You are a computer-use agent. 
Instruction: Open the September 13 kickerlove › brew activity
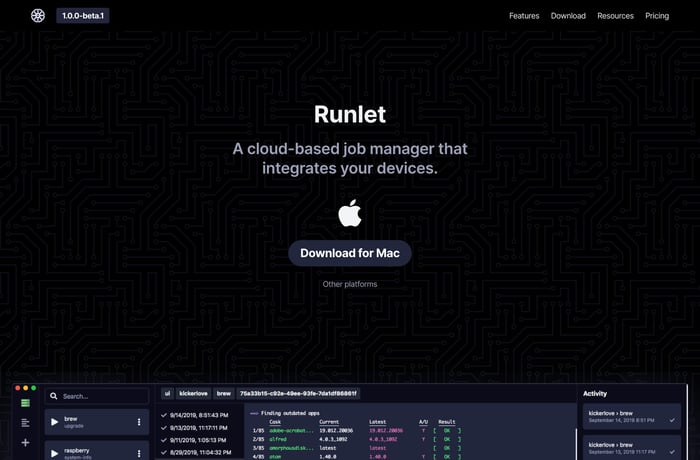[632, 448]
